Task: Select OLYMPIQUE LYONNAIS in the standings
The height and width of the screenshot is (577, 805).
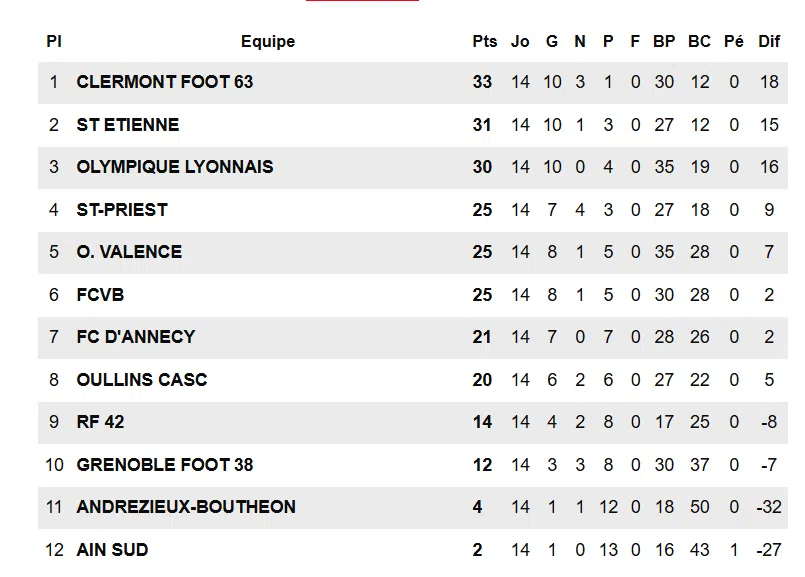Action: tap(175, 167)
